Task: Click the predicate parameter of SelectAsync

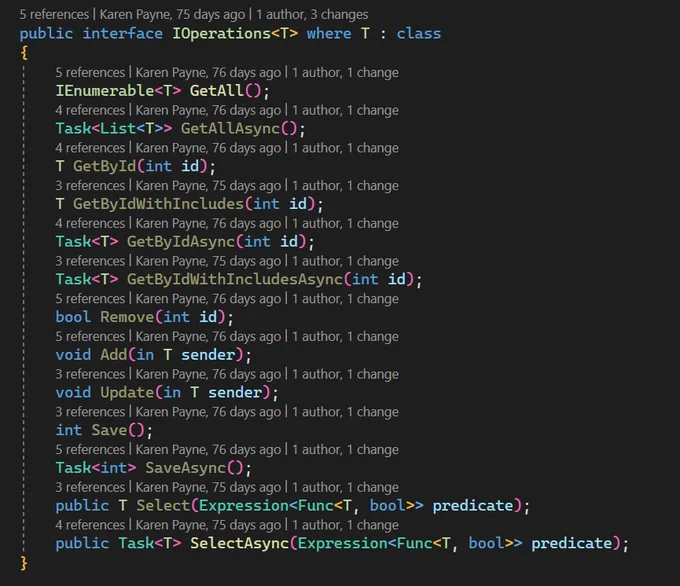Action: pos(572,543)
